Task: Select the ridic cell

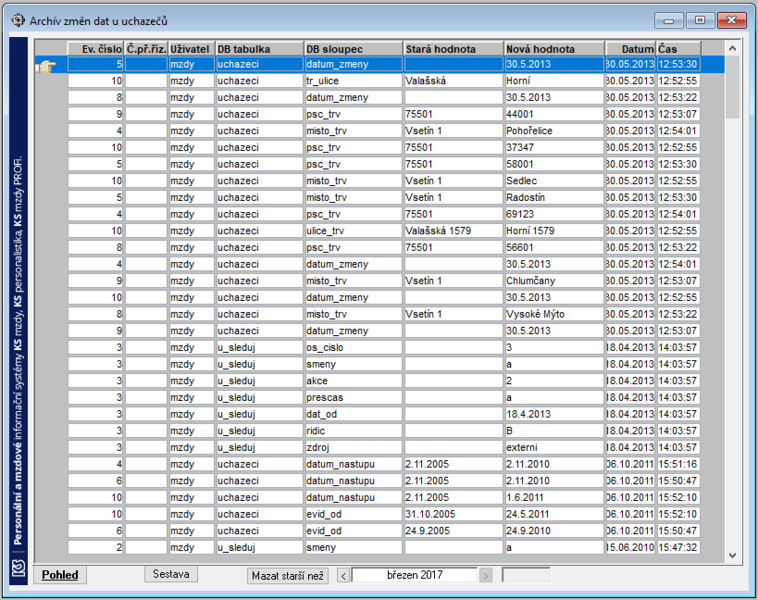Action: [x=353, y=431]
